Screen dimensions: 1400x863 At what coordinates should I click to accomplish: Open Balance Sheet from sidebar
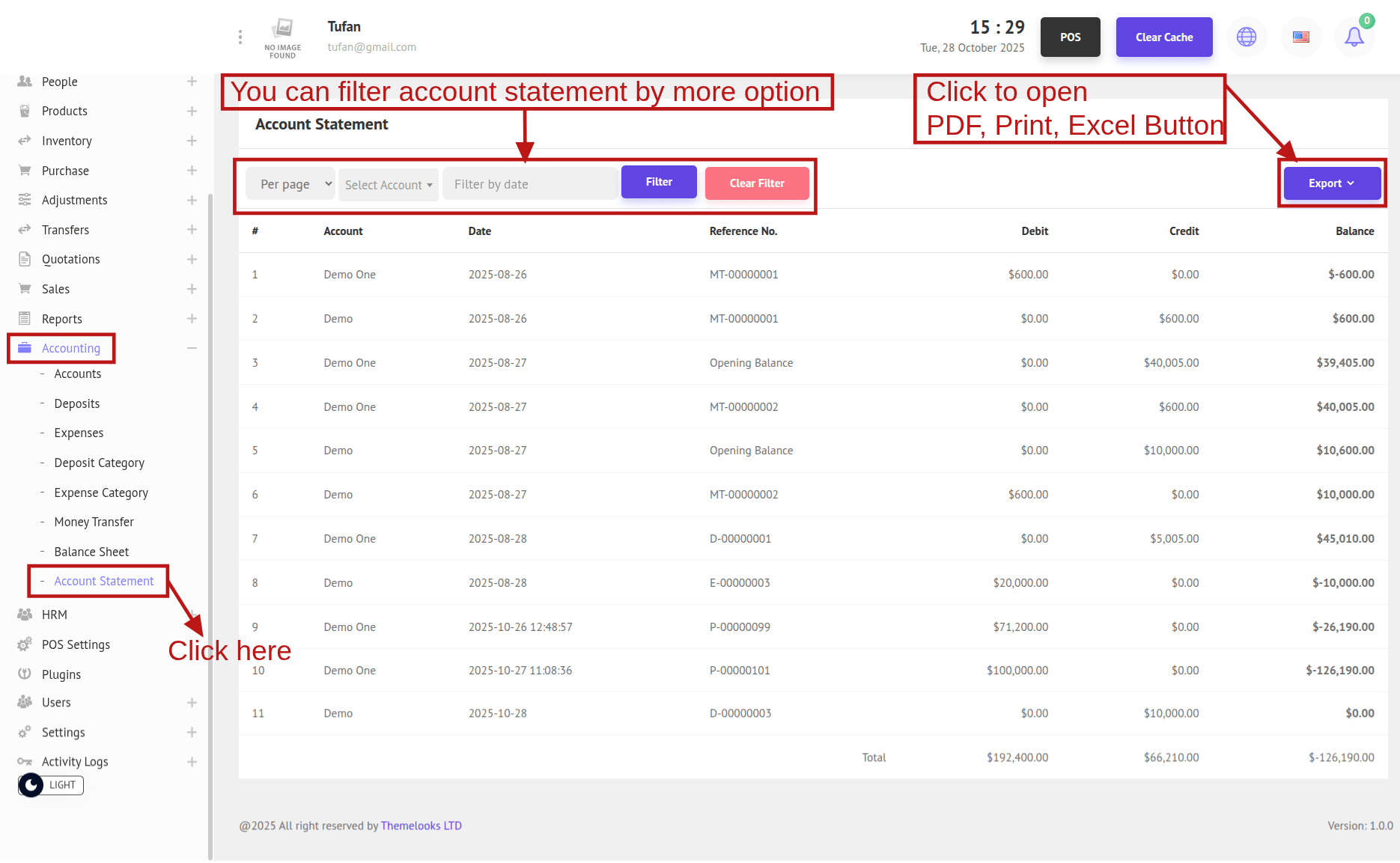coord(91,552)
